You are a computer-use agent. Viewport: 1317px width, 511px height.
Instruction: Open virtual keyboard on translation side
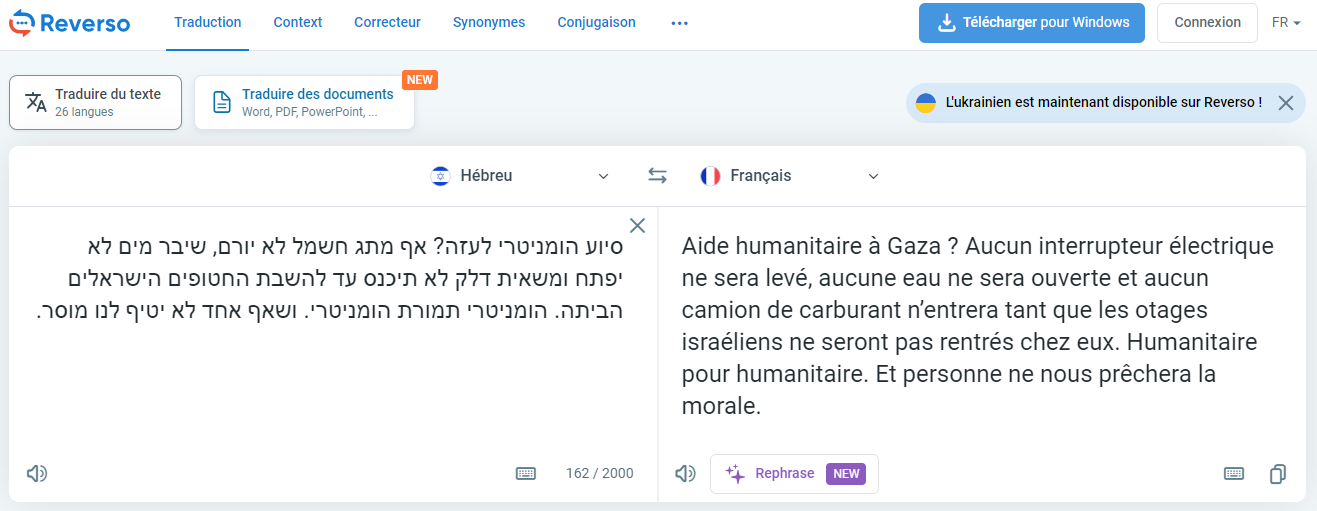[x=1234, y=473]
